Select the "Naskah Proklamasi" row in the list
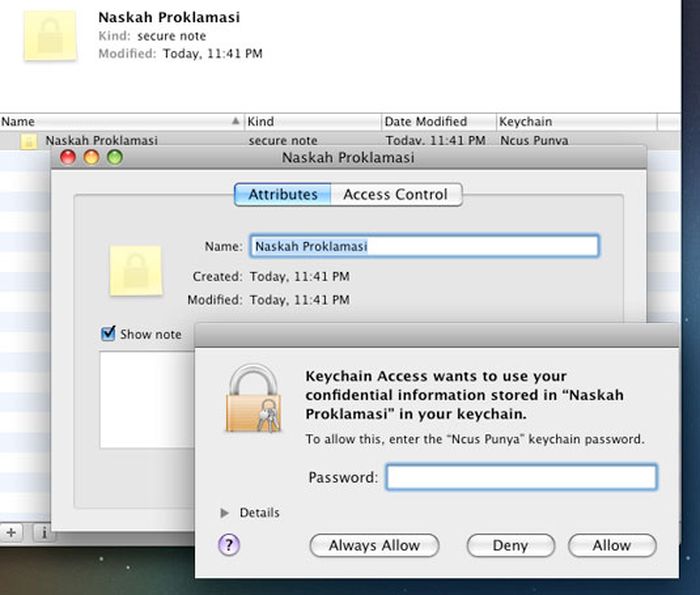 pyautogui.click(x=340, y=140)
